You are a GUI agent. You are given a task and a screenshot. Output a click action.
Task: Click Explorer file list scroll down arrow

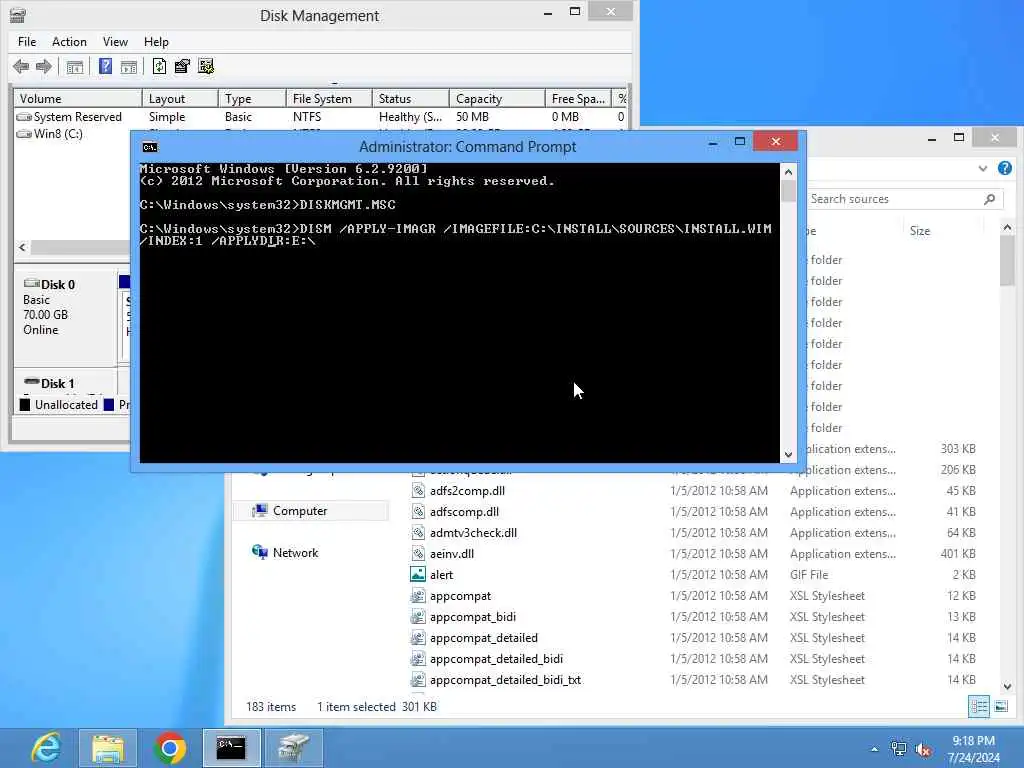point(1007,686)
